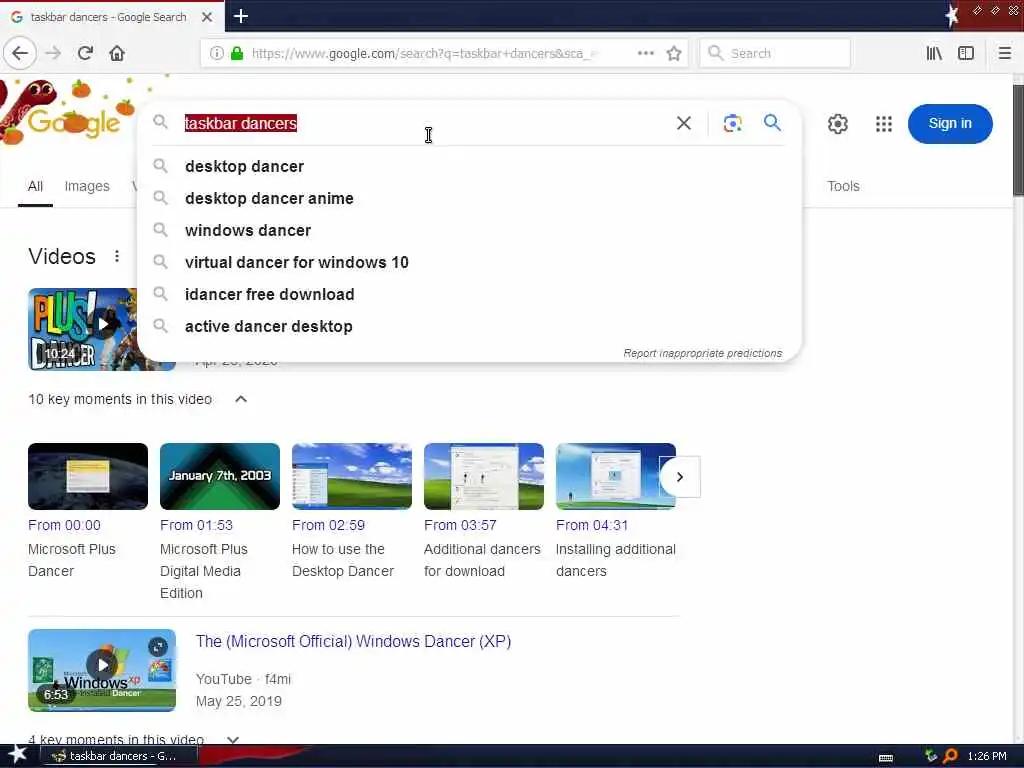Viewport: 1024px width, 768px height.
Task: Choose suggestion windows dancer
Action: (x=469, y=231)
